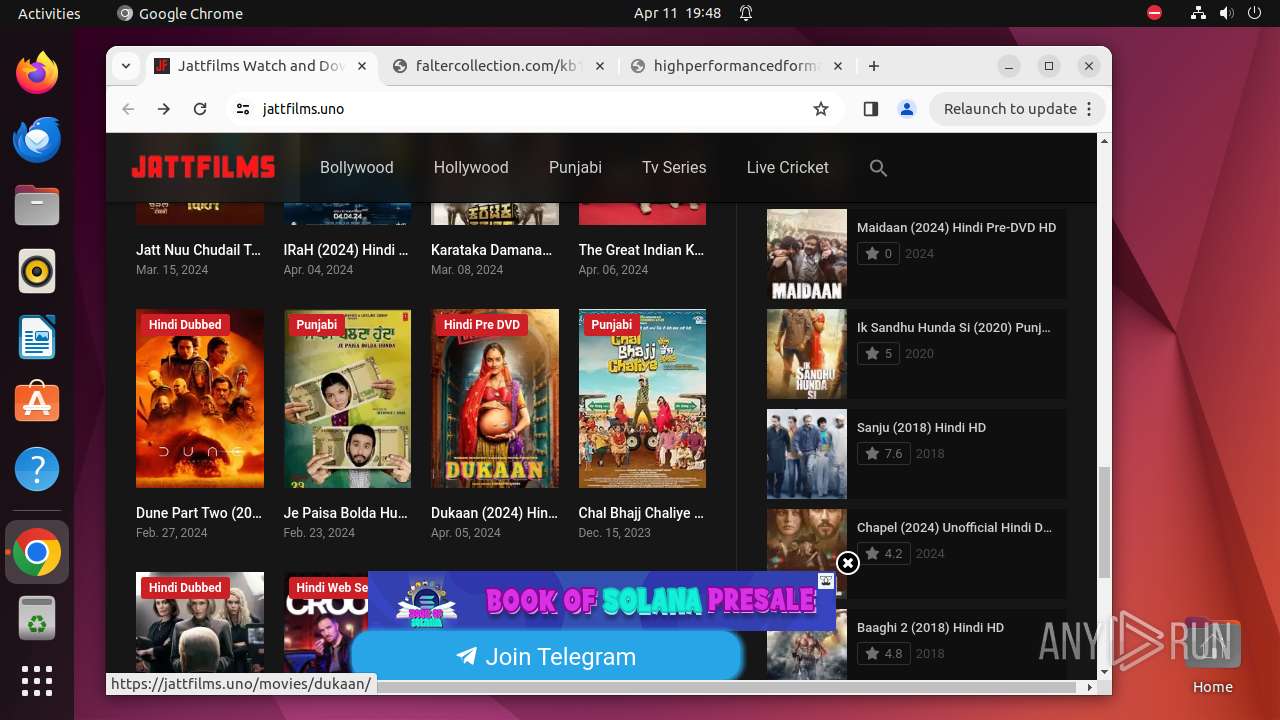Open the Live Cricket menu

pyautogui.click(x=787, y=168)
